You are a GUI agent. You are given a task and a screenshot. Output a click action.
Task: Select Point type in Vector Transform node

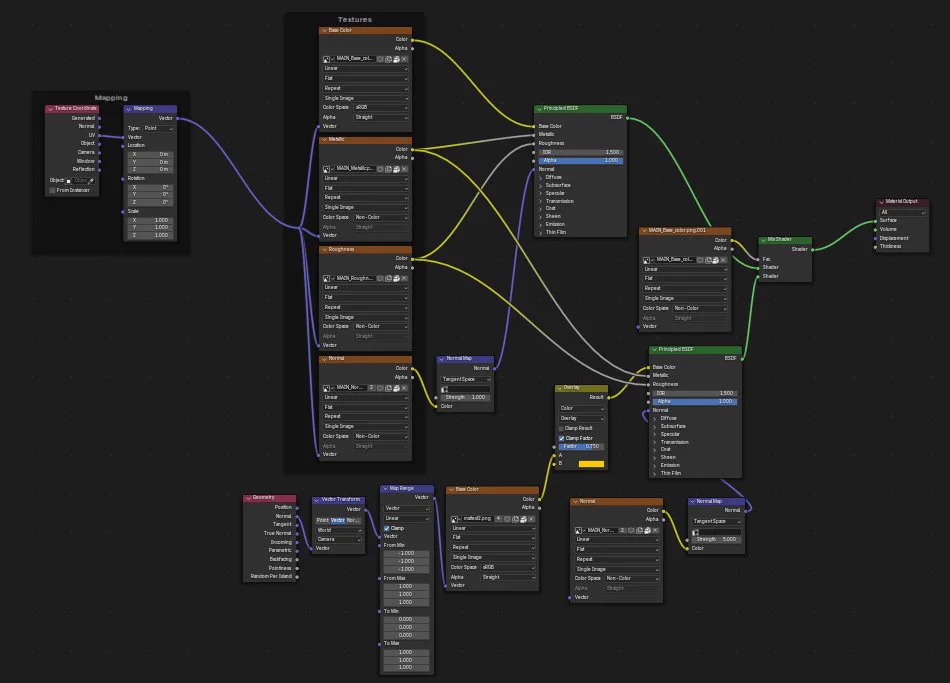(322, 520)
